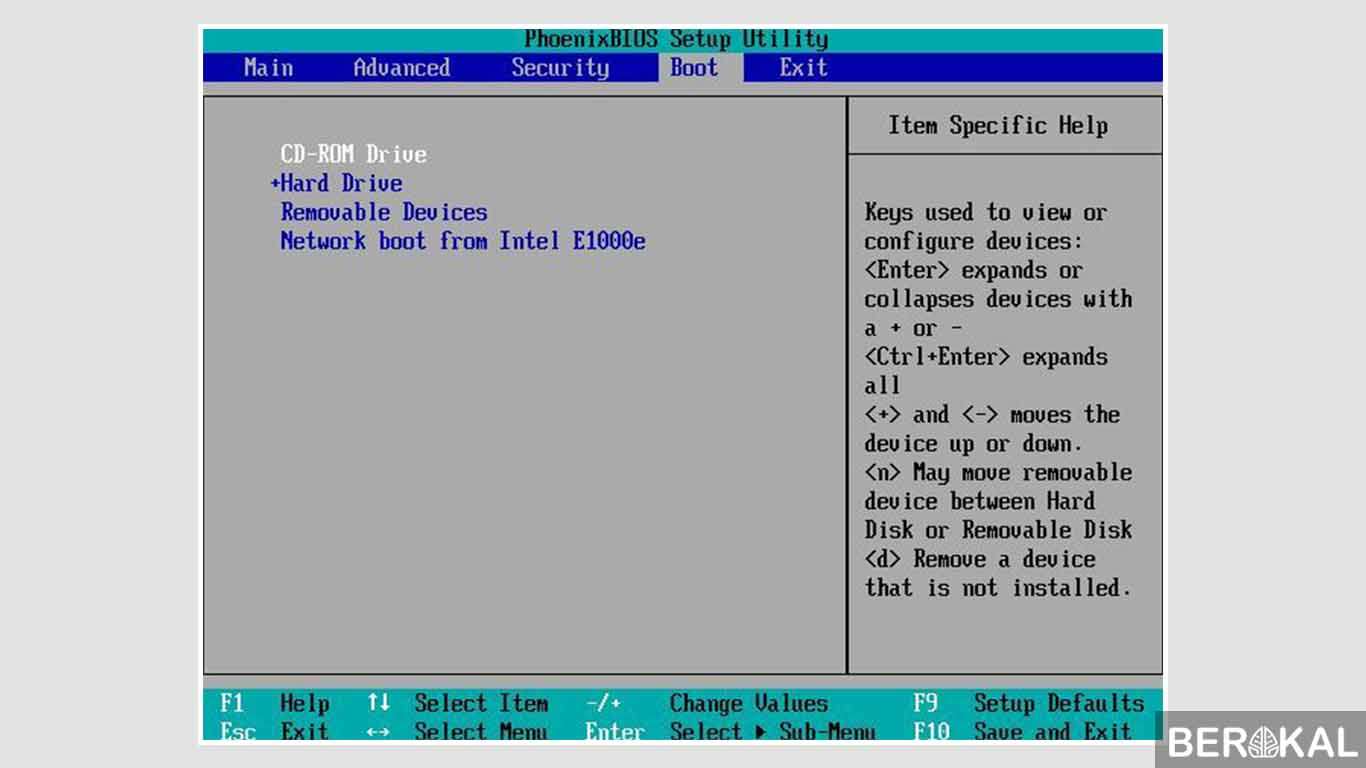The height and width of the screenshot is (768, 1366).
Task: Click the left-right arrows key icon
Action: coord(378,732)
